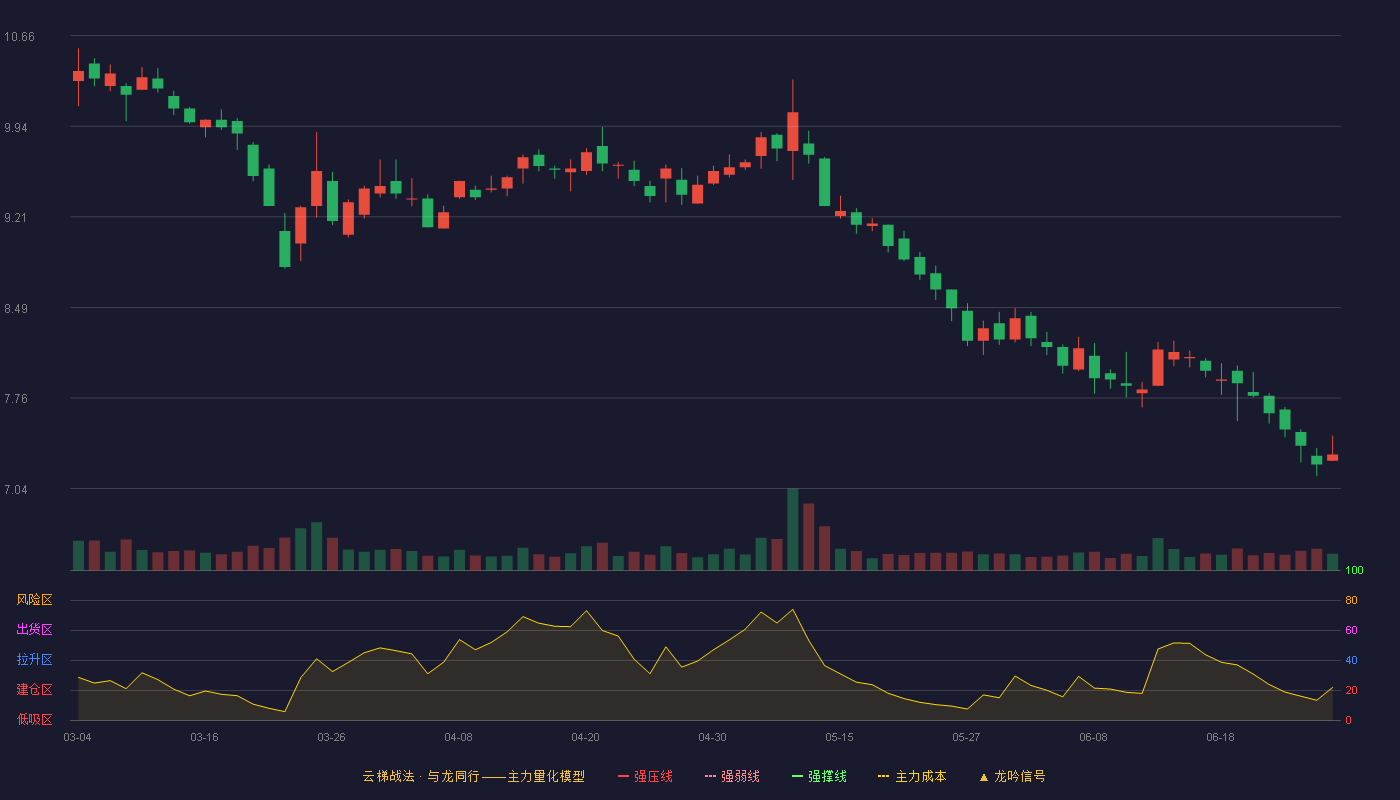The image size is (1400, 800).
Task: Click the 04-08 date label
Action: tap(458, 737)
